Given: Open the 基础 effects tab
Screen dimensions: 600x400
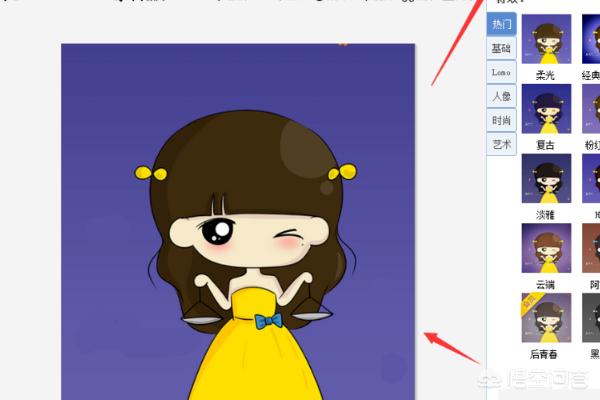Looking at the screenshot, I should click(x=502, y=48).
